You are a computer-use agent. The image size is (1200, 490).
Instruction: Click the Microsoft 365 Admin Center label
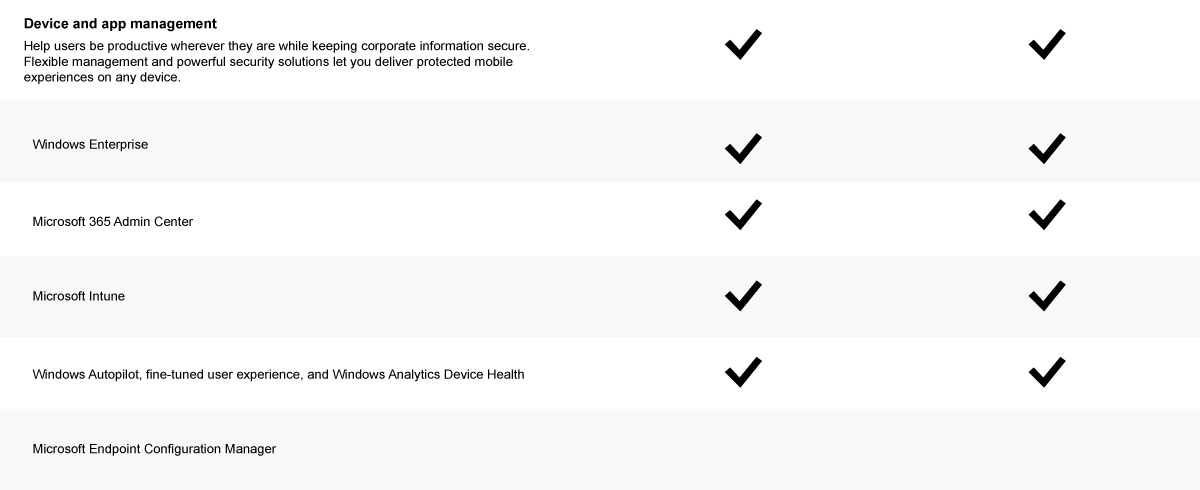tap(113, 221)
